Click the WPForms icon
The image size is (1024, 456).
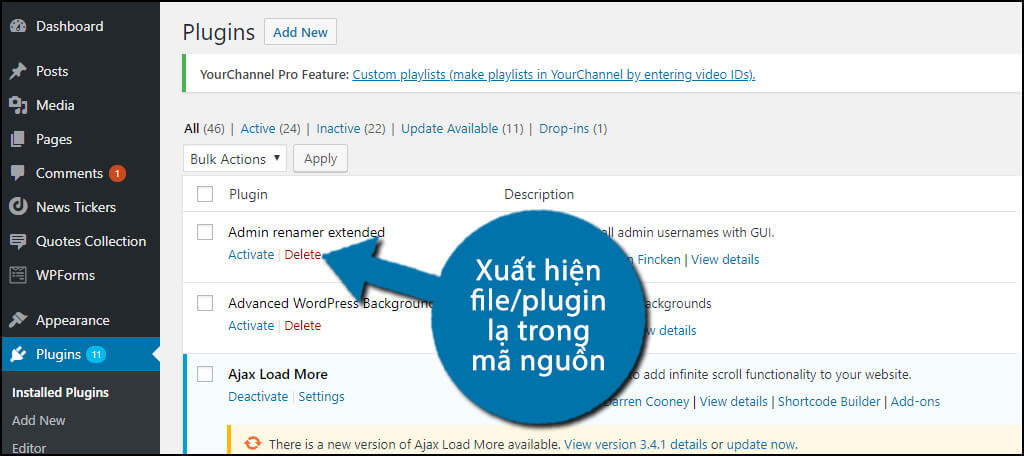click(18, 275)
